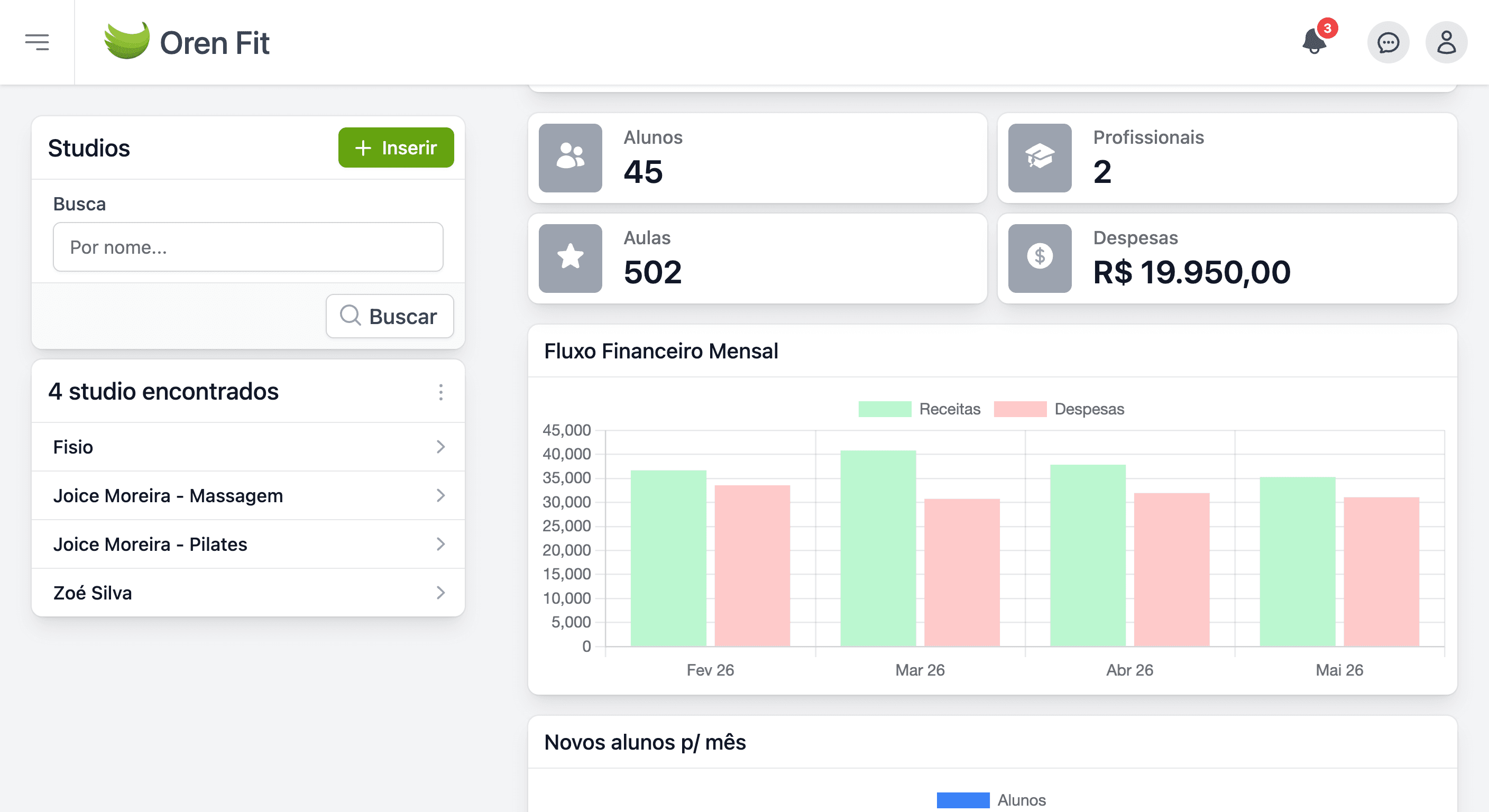The image size is (1489, 812).
Task: Click the Profissionais graduation cap icon
Action: click(1040, 157)
